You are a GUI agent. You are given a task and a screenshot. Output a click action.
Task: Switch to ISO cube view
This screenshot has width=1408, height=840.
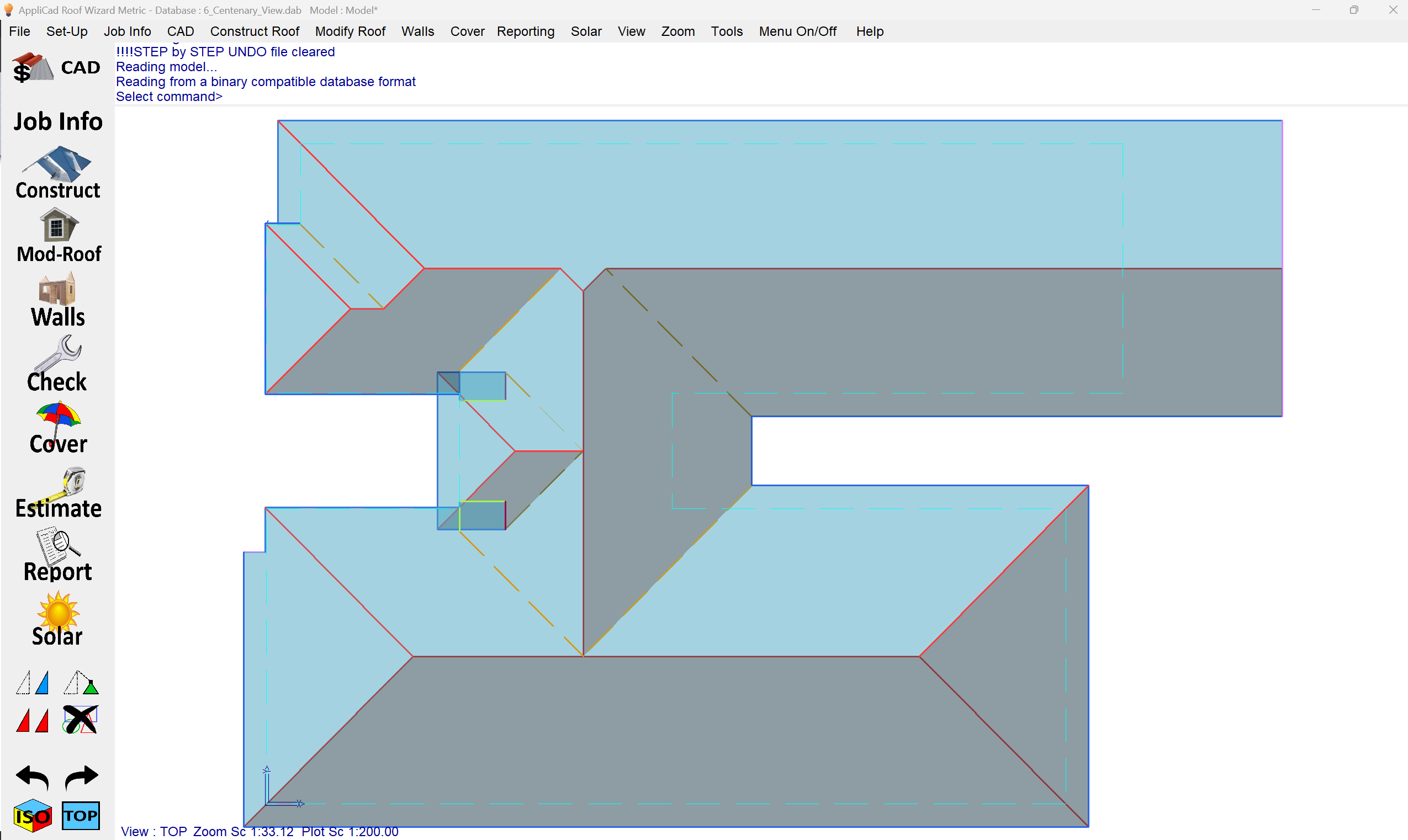32,816
